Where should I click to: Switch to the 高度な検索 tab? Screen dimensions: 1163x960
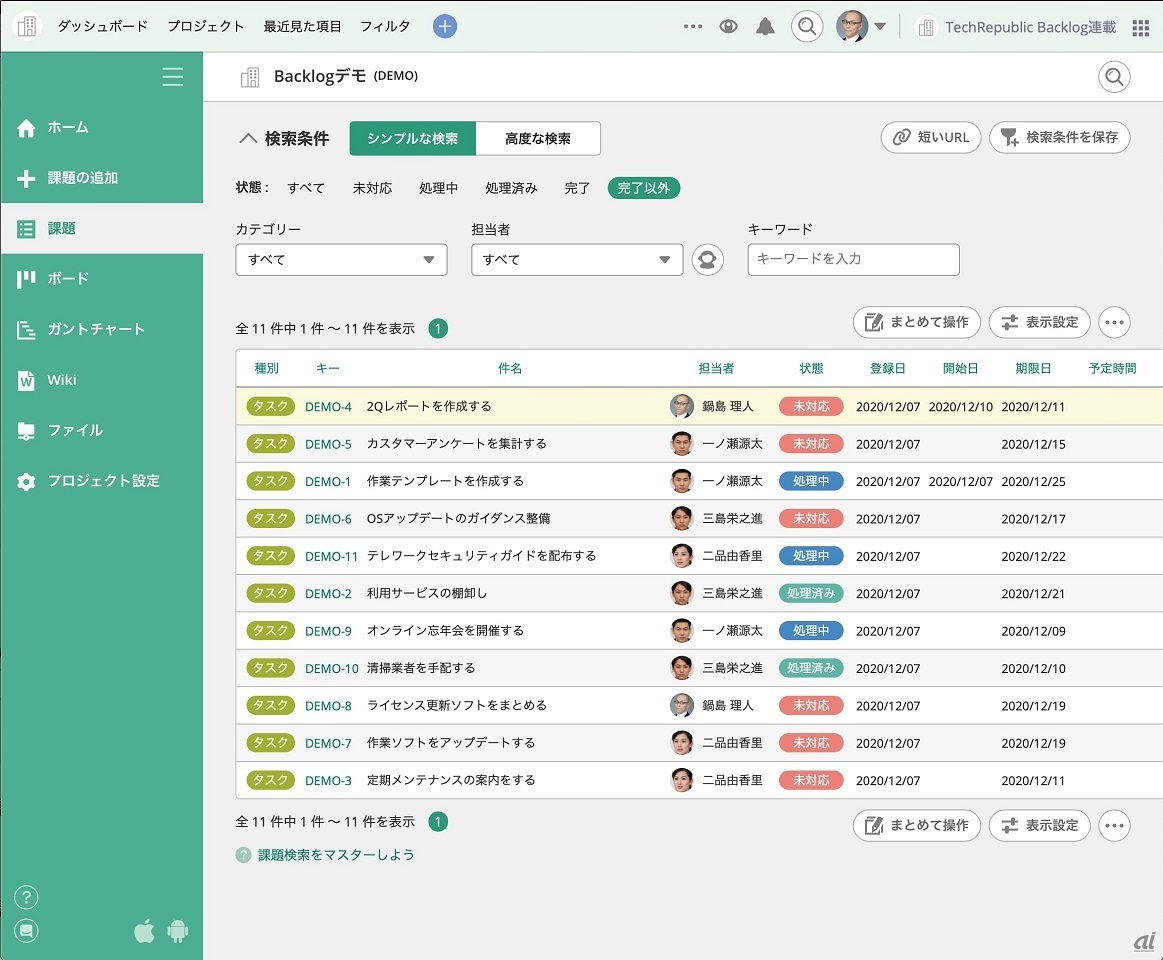pyautogui.click(x=538, y=139)
